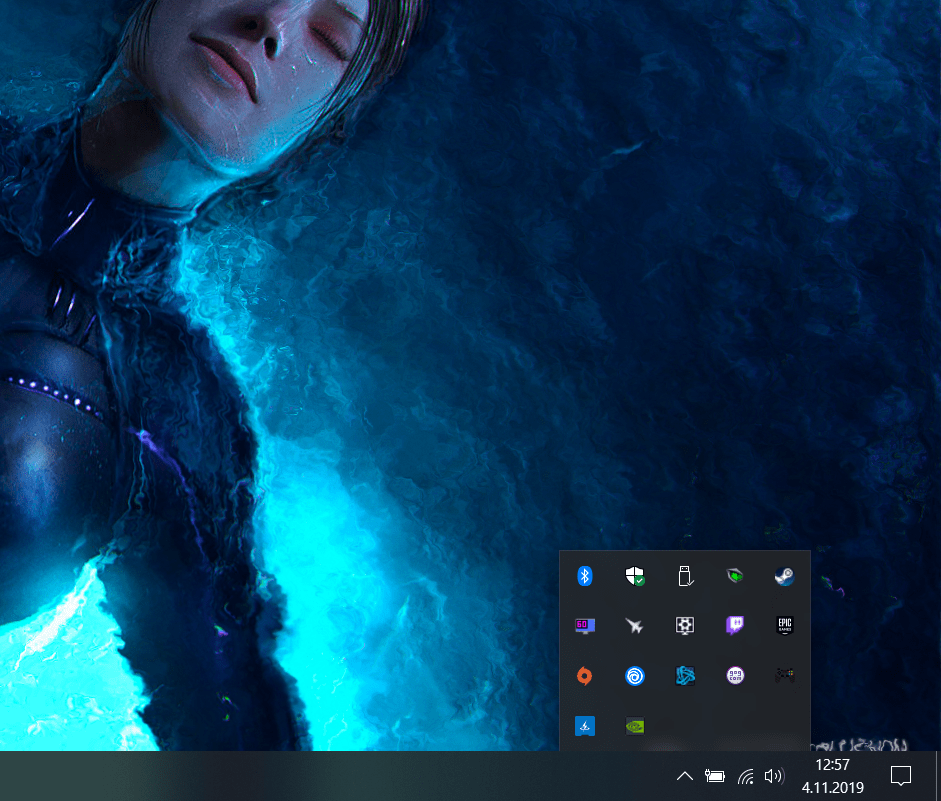Viewport: 941px width, 801px height.
Task: Open the Bluetooth tray icon
Action: pyautogui.click(x=585, y=576)
